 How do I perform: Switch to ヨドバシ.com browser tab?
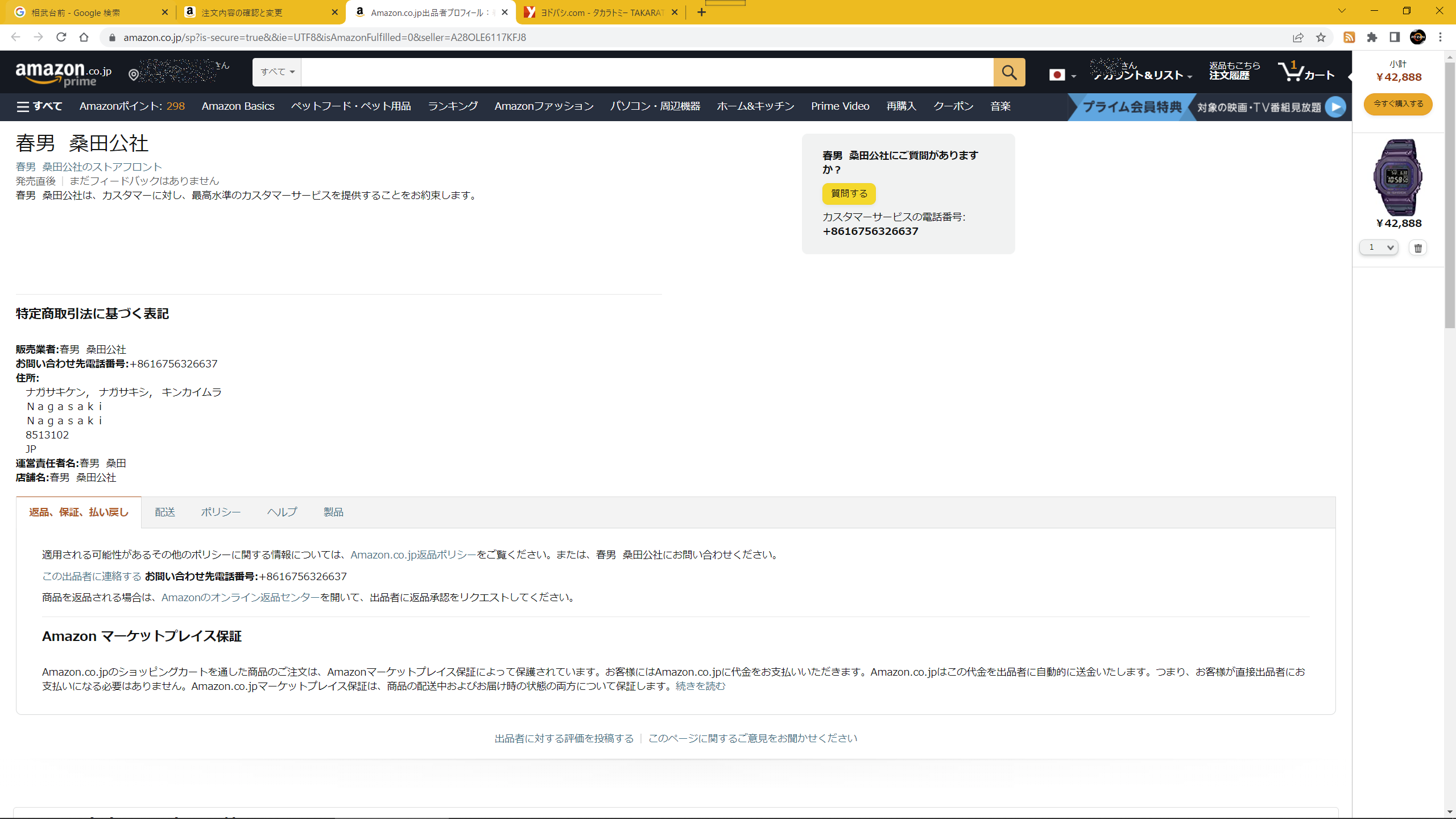click(602, 13)
